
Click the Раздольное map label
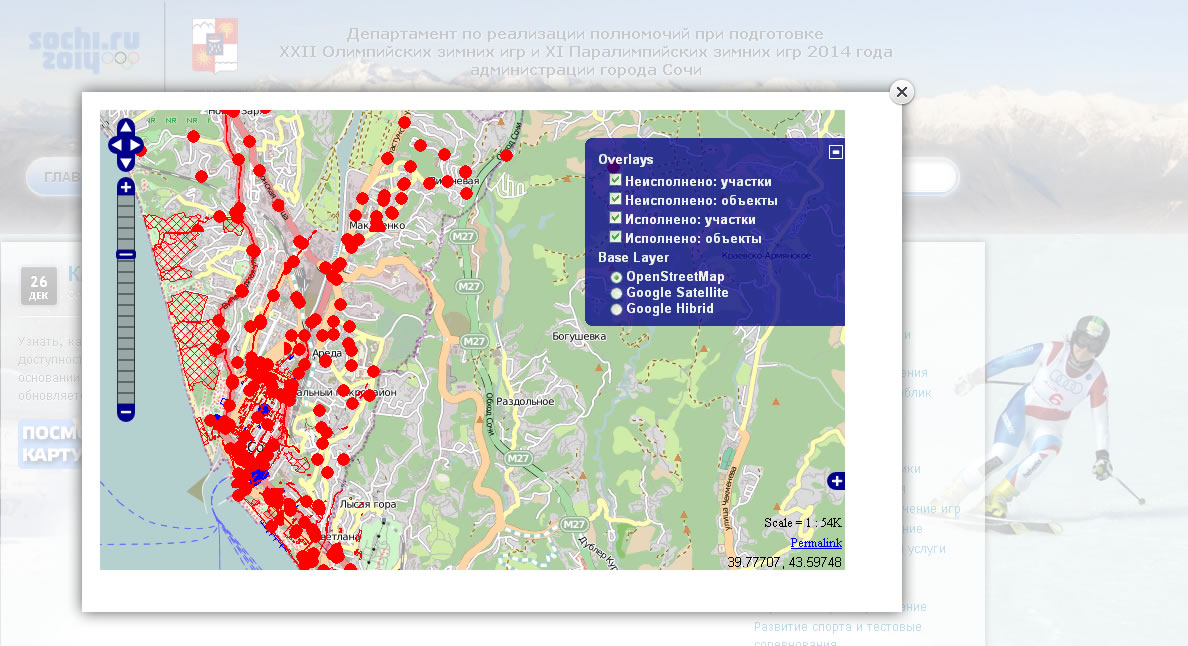525,401
